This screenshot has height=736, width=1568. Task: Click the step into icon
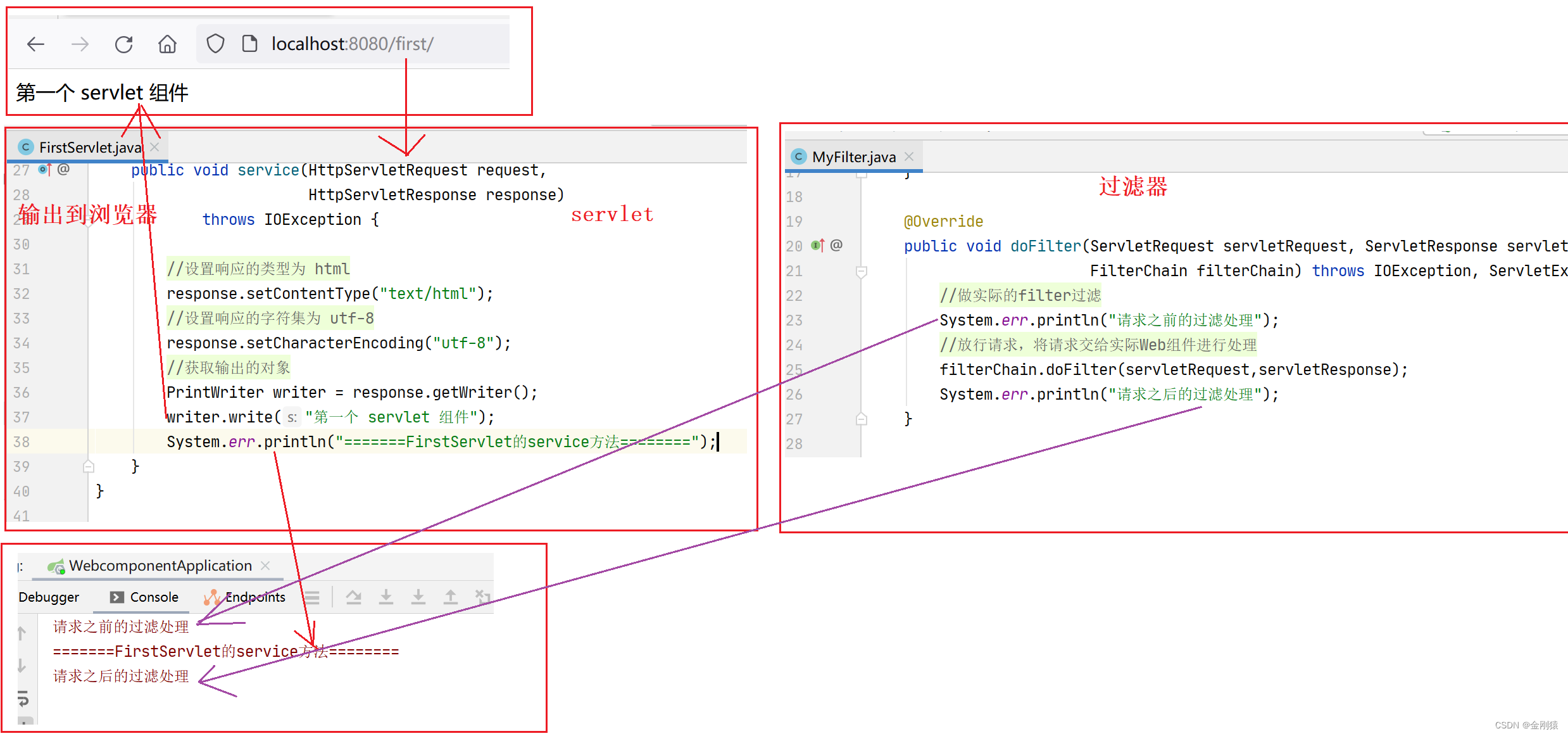(386, 597)
